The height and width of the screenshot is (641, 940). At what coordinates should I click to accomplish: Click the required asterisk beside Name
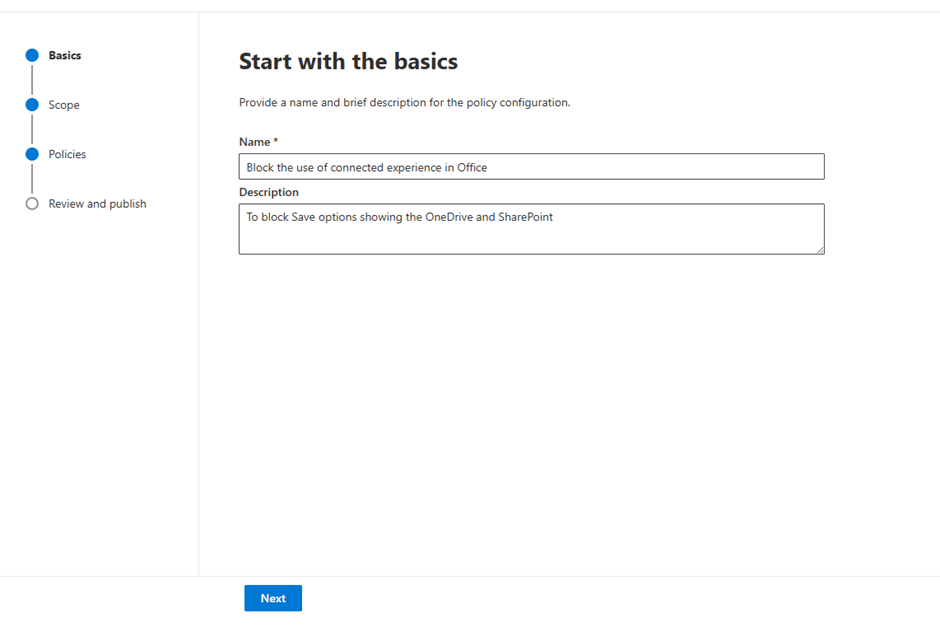[276, 142]
